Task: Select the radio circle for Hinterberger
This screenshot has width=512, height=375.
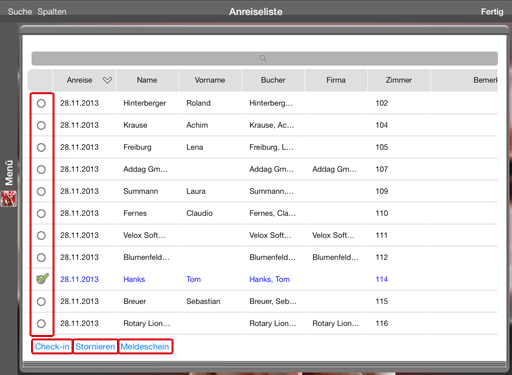Action: tap(41, 103)
